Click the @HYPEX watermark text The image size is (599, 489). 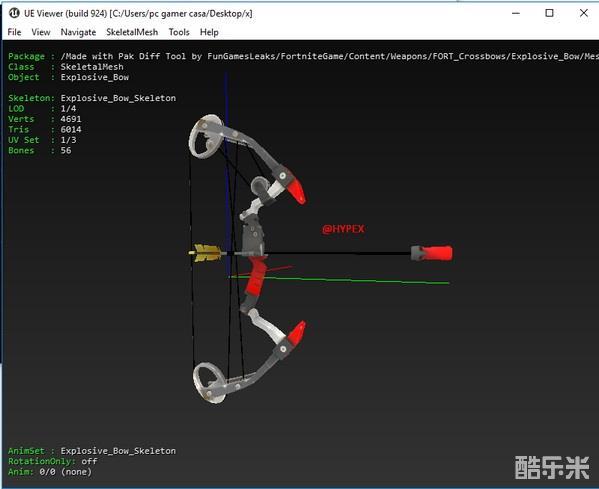pos(343,229)
